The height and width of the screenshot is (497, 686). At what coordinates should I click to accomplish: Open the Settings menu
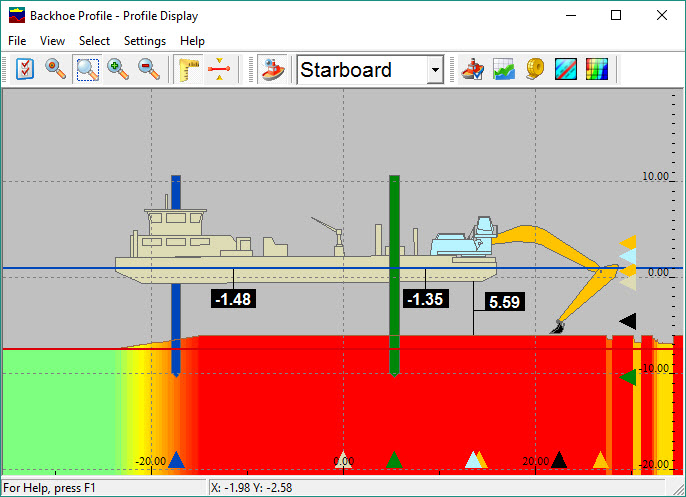click(145, 41)
